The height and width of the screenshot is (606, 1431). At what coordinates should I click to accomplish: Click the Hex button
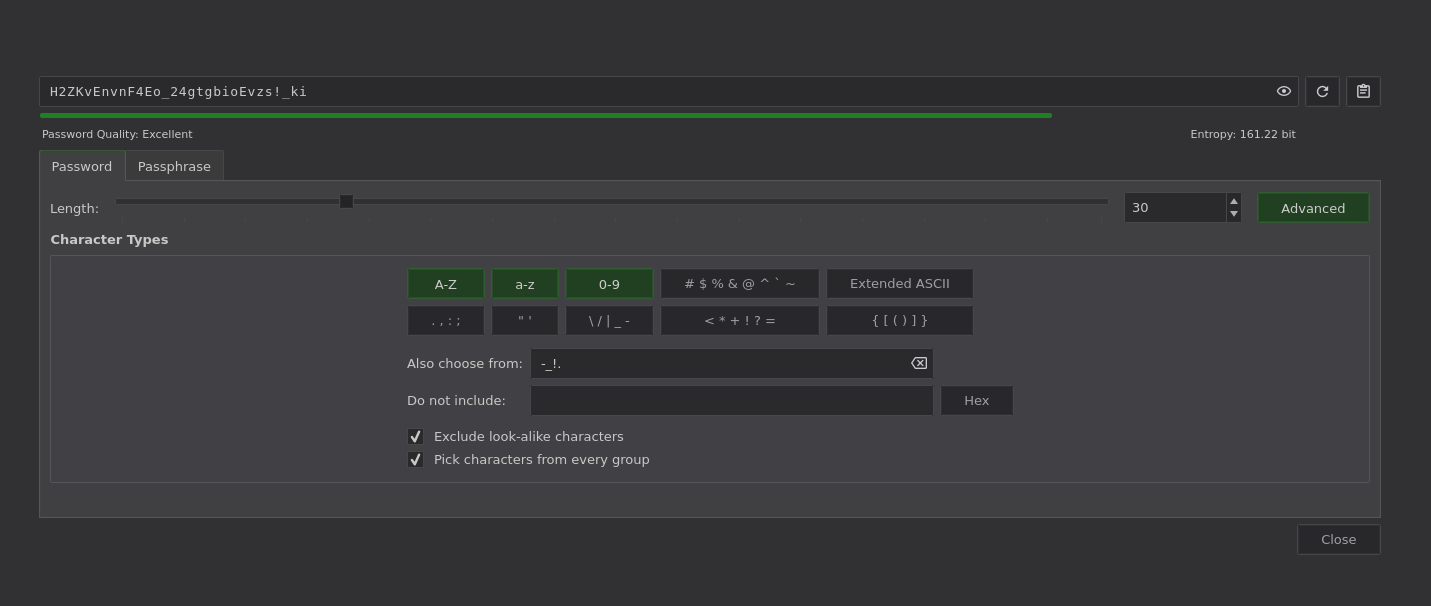point(976,400)
